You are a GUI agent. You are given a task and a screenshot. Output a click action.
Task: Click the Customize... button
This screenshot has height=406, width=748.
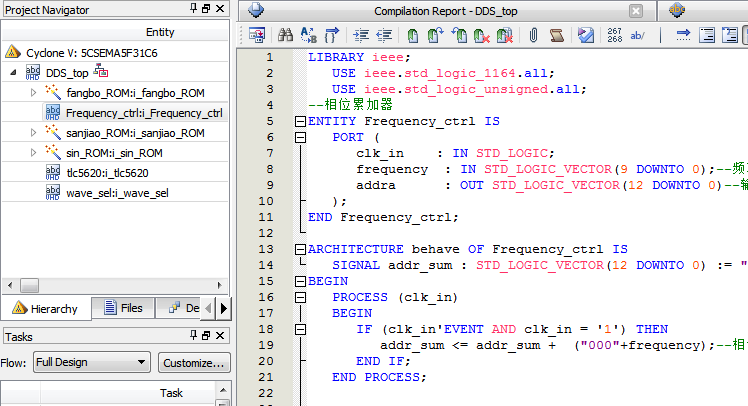point(193,362)
